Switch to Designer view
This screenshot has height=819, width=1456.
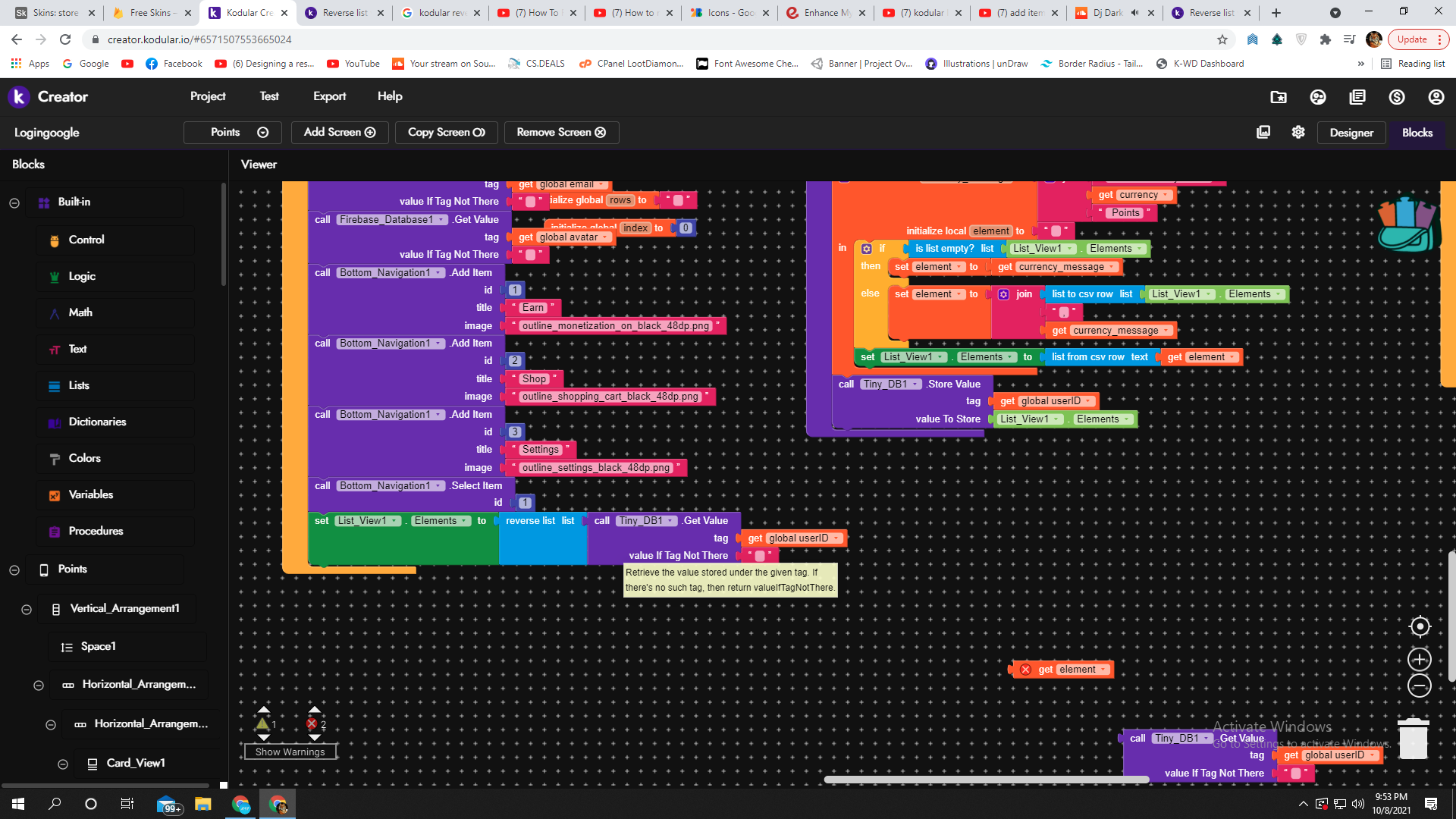point(1351,133)
